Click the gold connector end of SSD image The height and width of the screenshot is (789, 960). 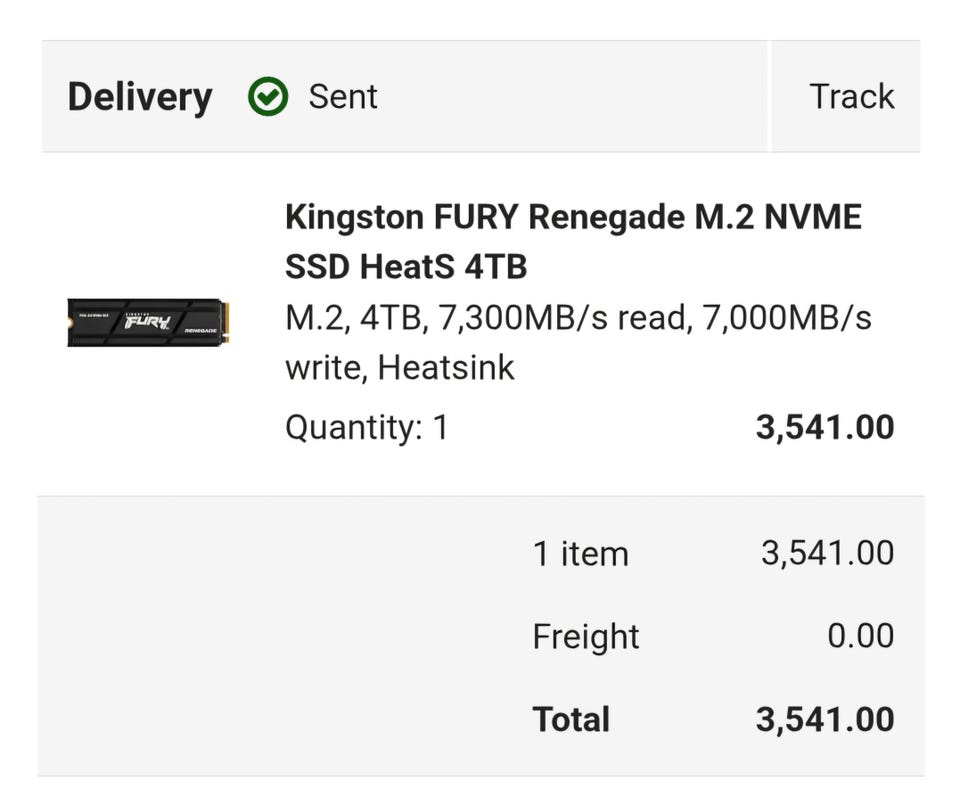tap(226, 321)
